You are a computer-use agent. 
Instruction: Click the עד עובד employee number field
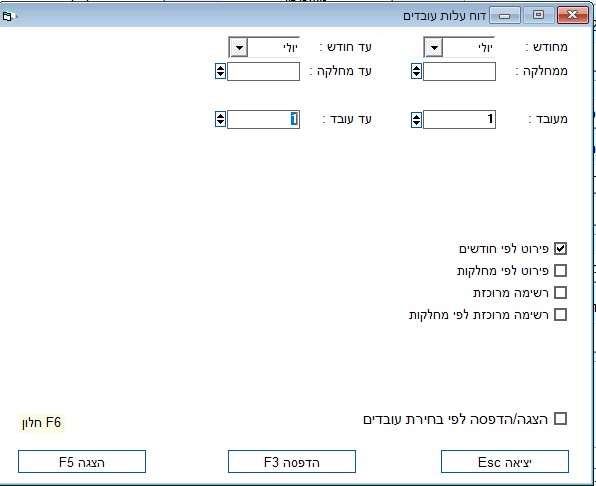click(x=263, y=119)
